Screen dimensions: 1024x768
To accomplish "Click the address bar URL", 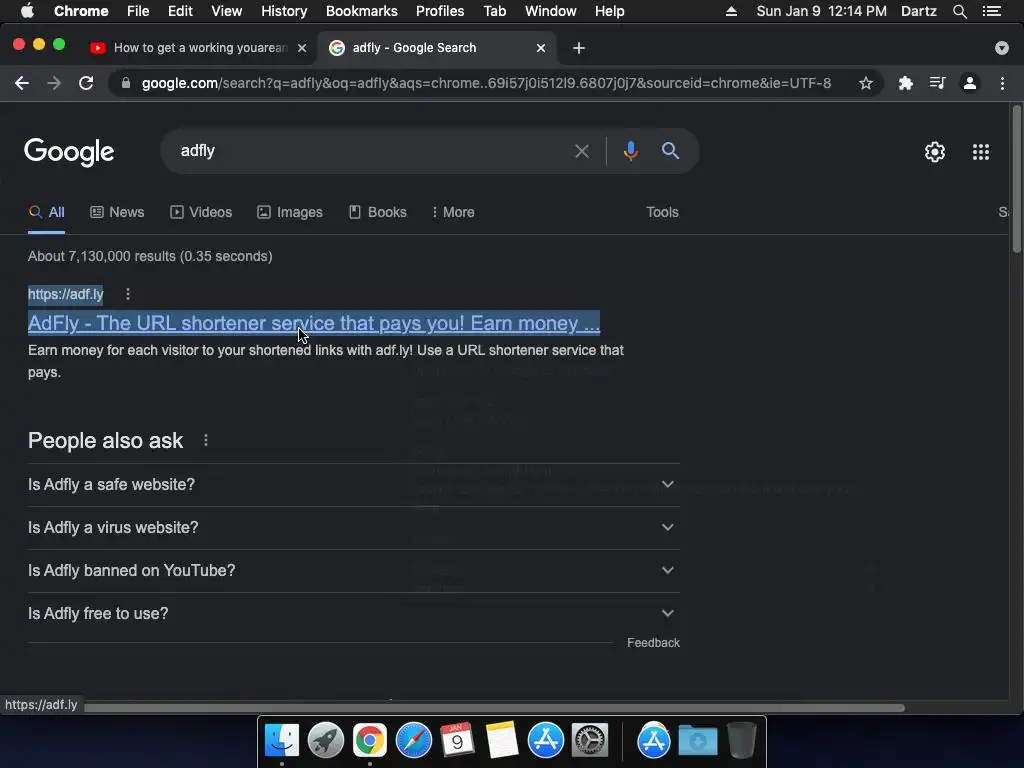I will [487, 83].
